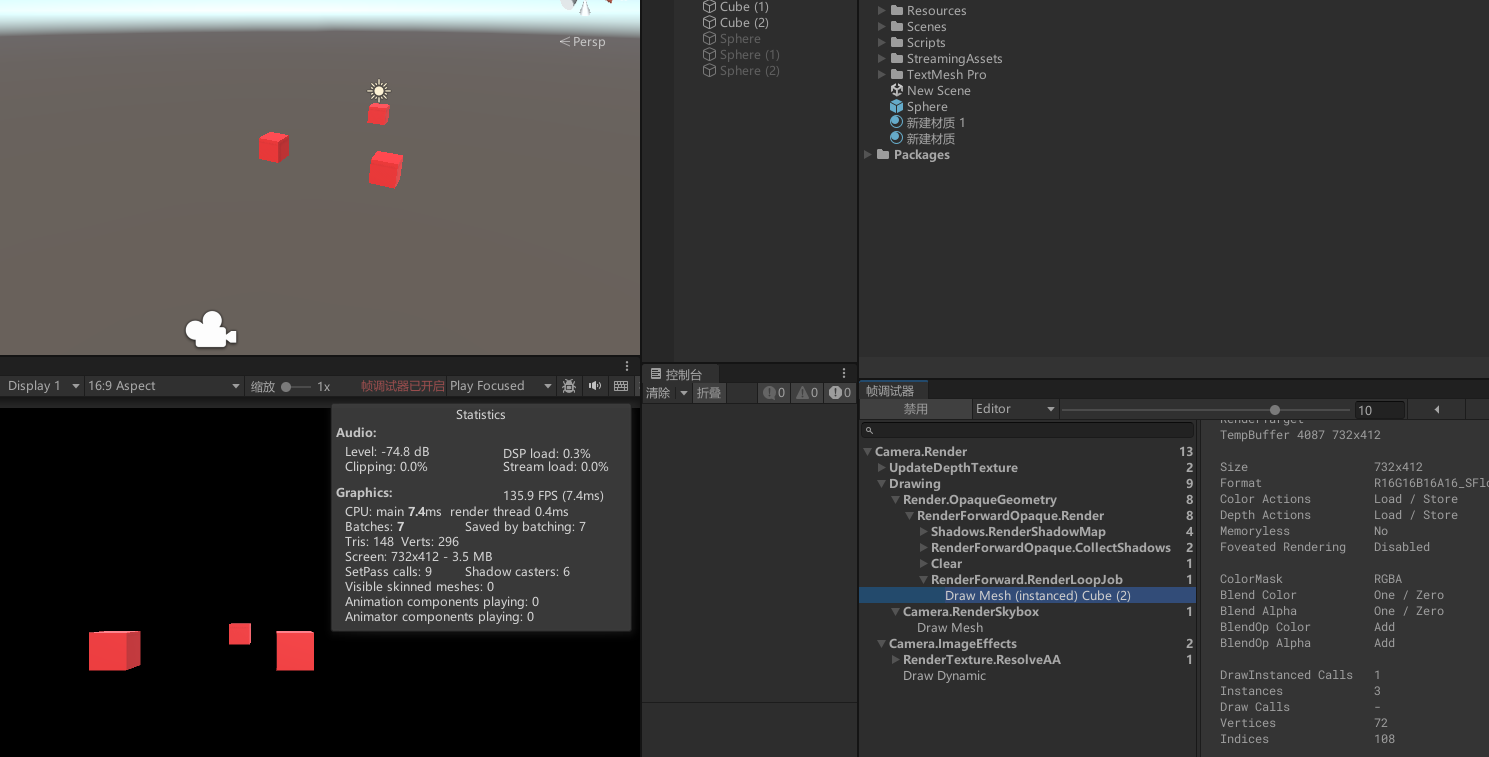1489x757 pixels.
Task: Click the 清除 clear console button
Action: (x=658, y=393)
